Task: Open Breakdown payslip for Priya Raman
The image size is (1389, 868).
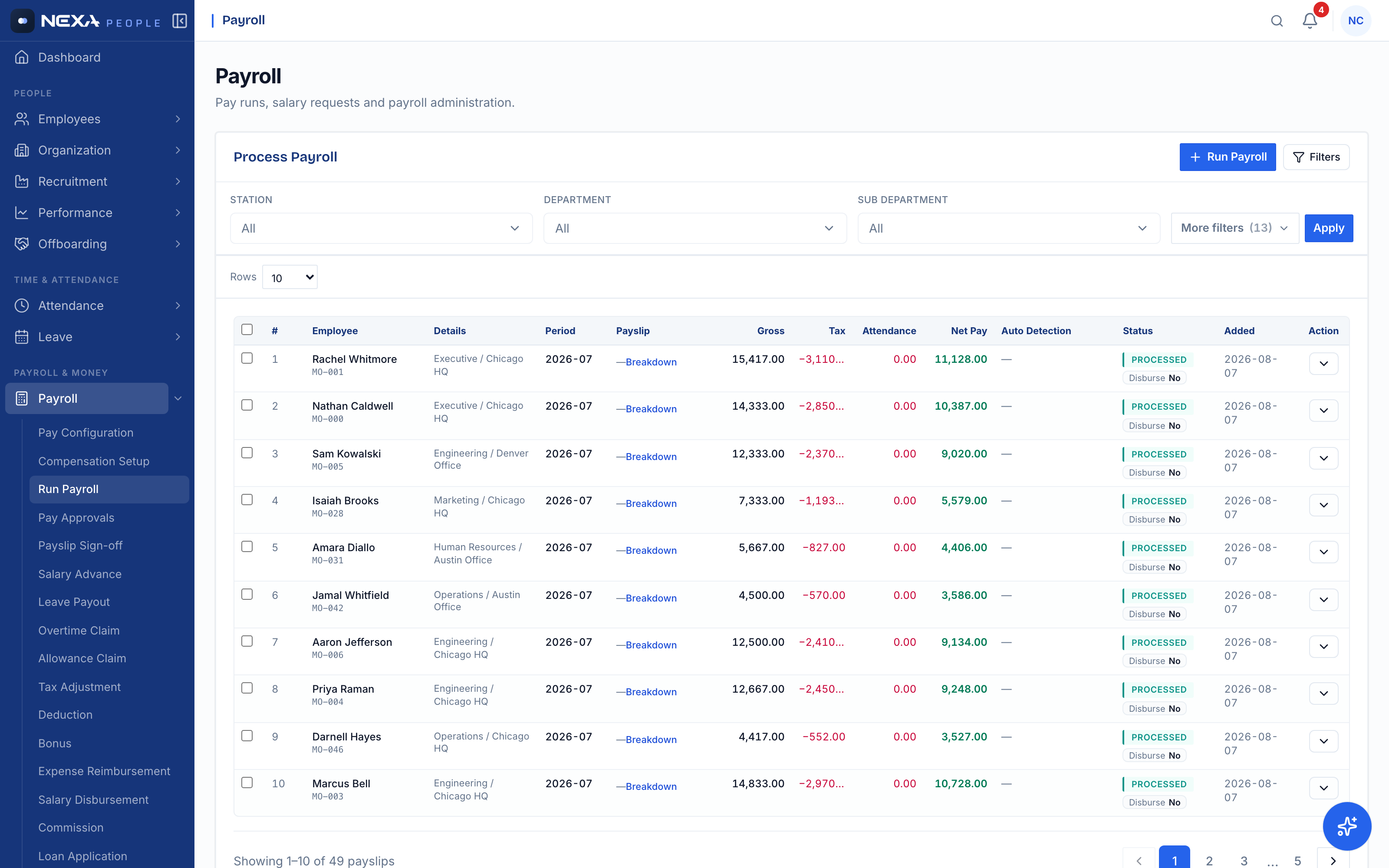Action: point(651,692)
